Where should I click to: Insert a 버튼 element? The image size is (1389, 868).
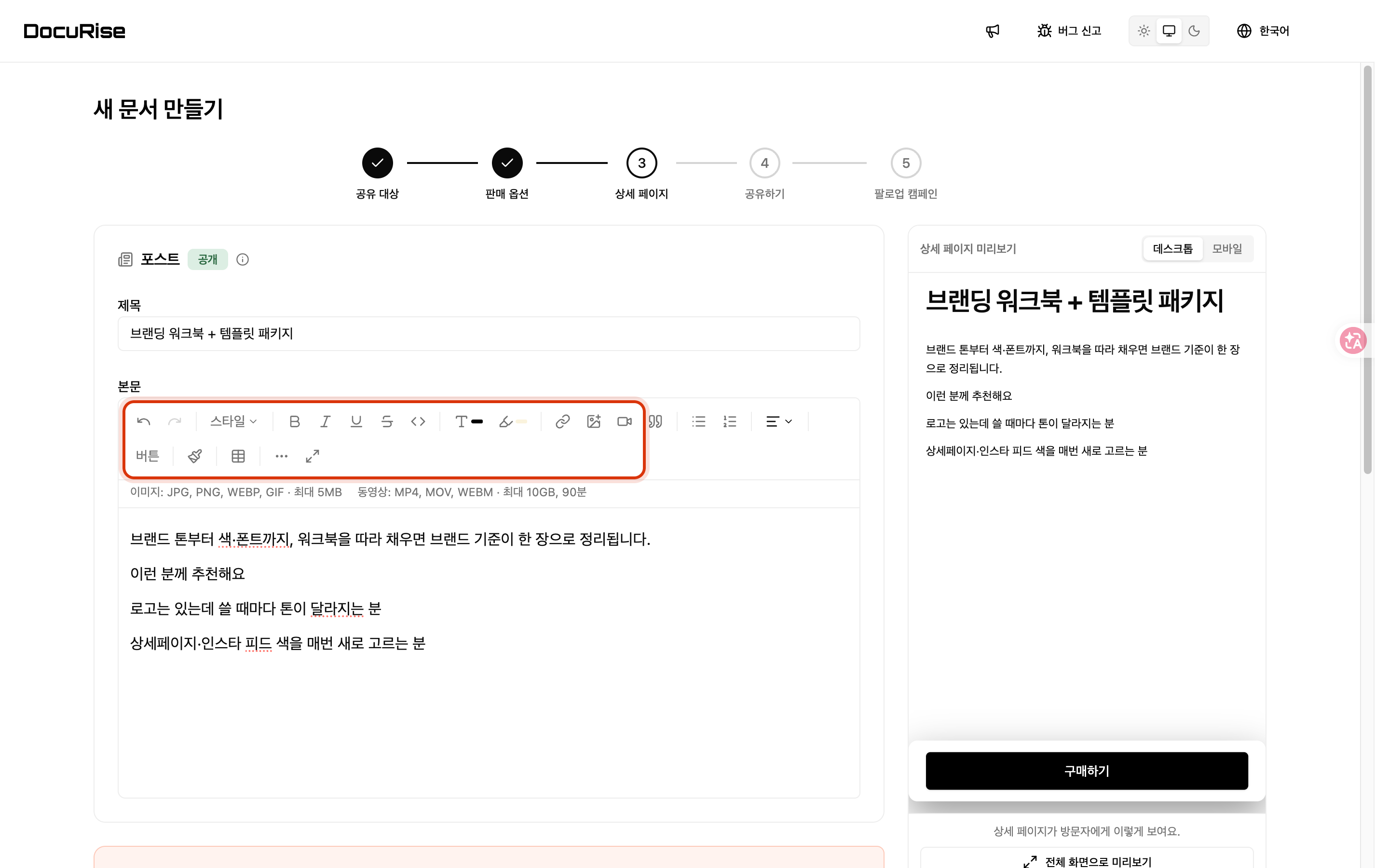(x=148, y=456)
